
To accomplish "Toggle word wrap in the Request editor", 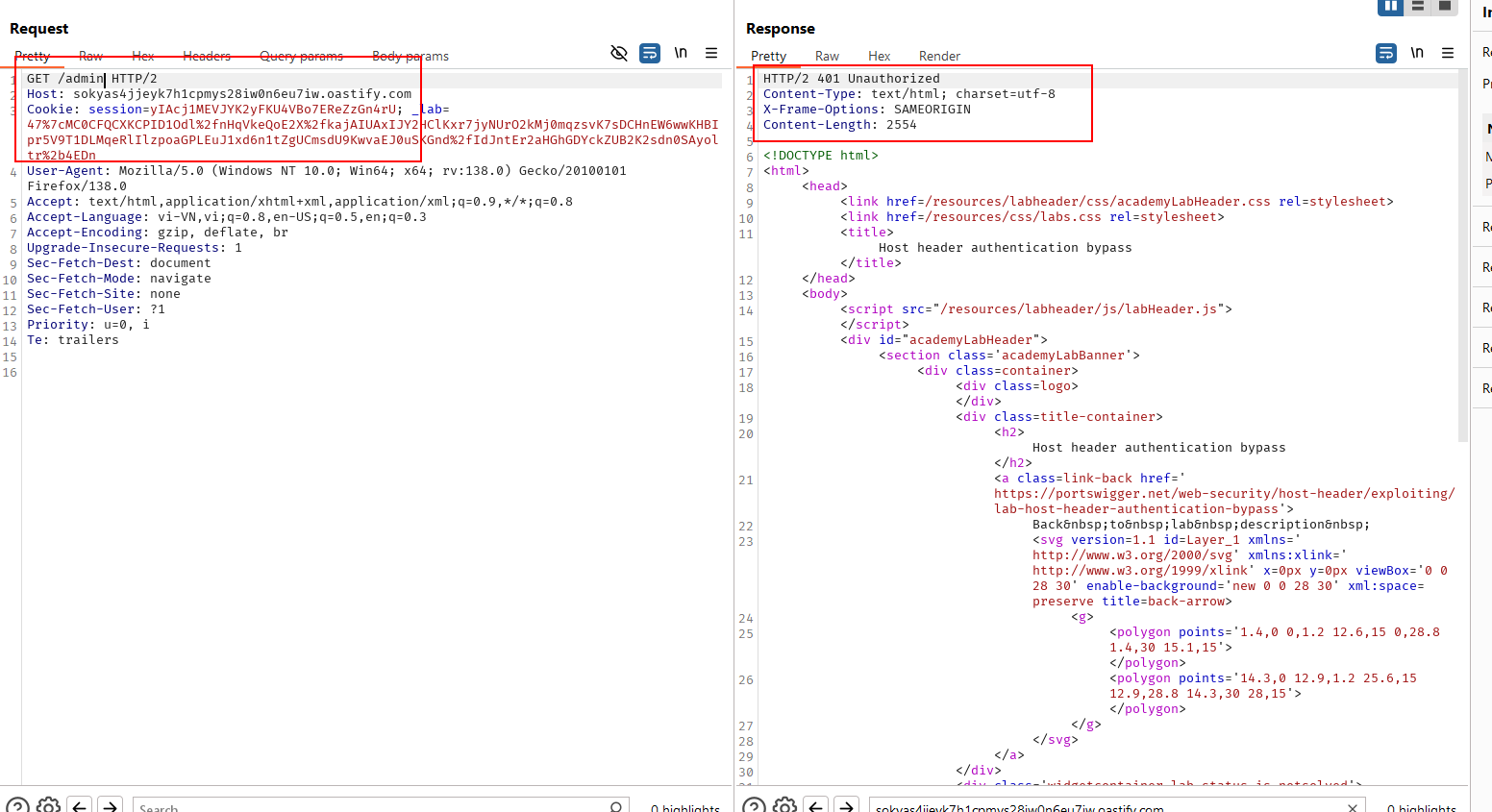I will (x=650, y=53).
